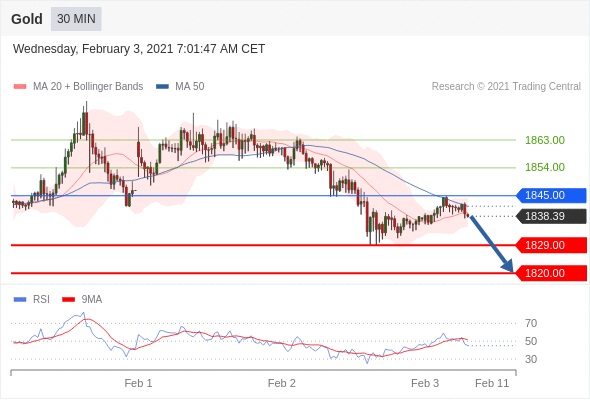The width and height of the screenshot is (590, 400).
Task: Toggle the MA 50 legend entry
Action: pos(180,87)
